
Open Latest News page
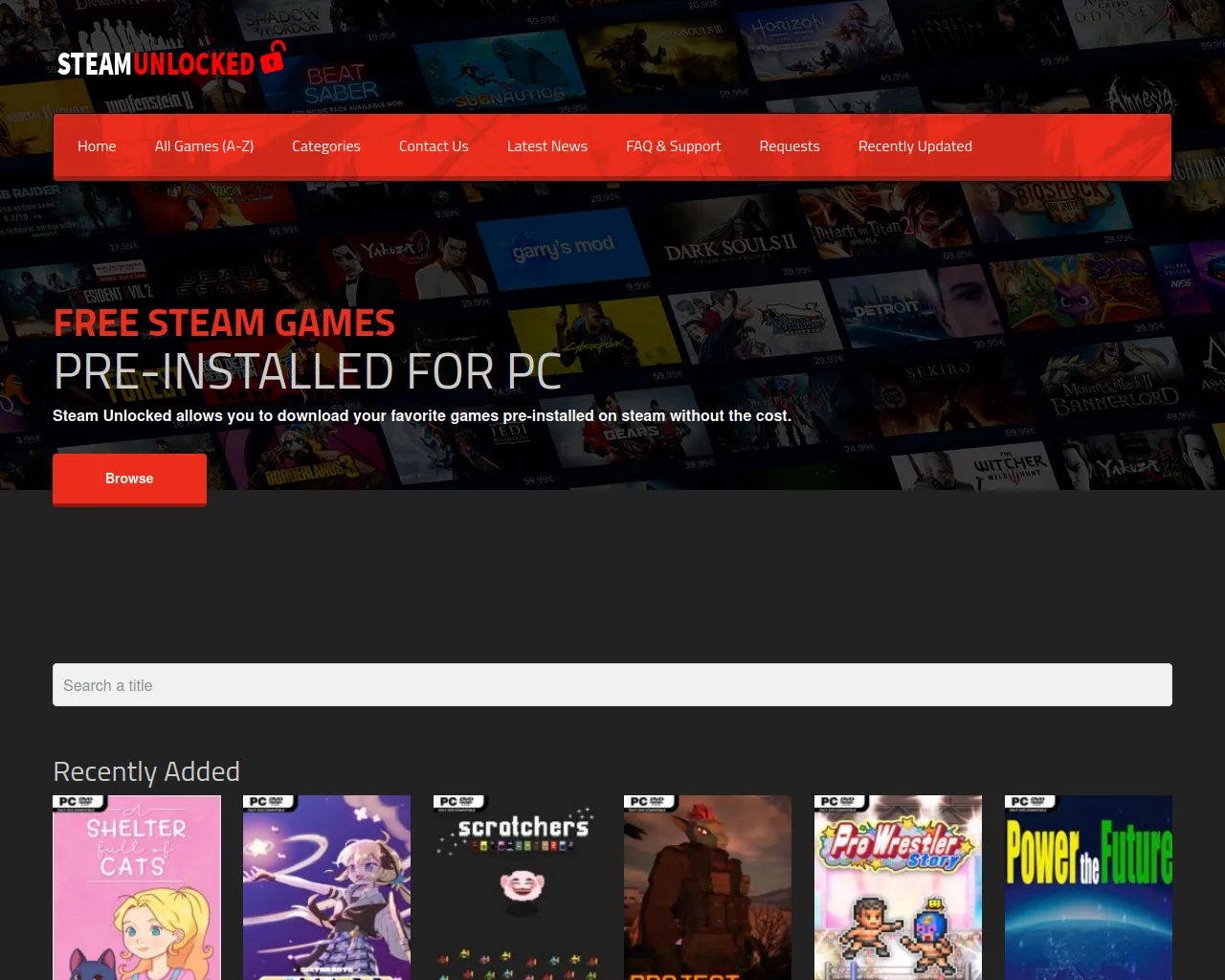coord(547,146)
